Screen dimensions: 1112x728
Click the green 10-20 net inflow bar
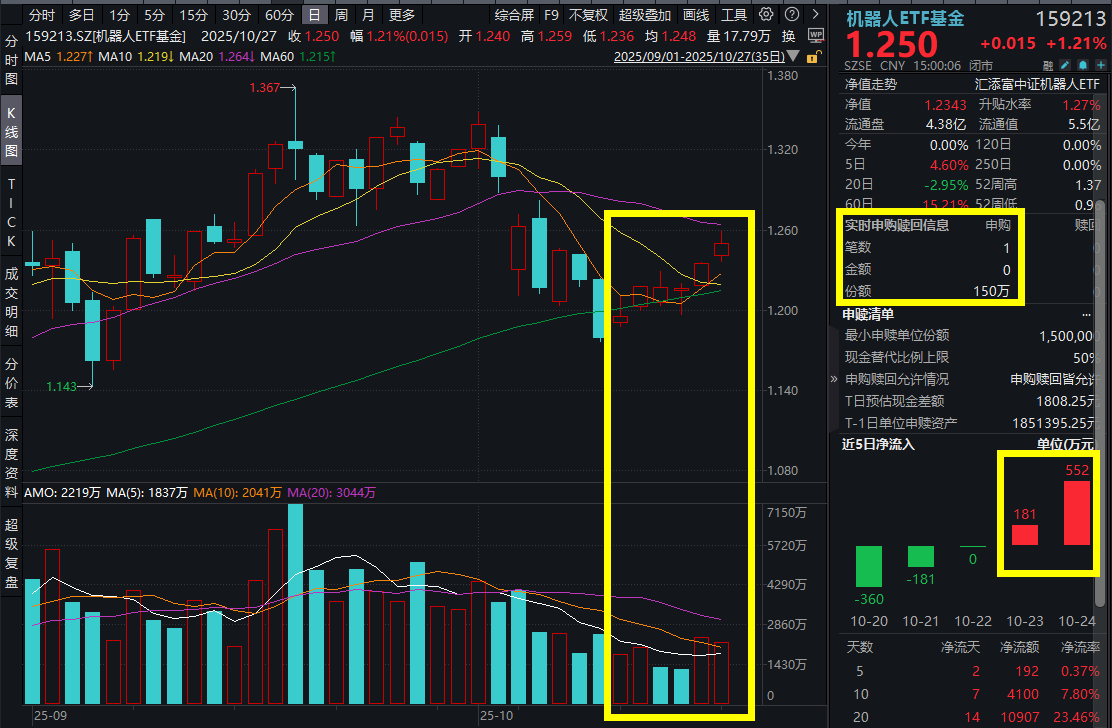click(x=868, y=568)
